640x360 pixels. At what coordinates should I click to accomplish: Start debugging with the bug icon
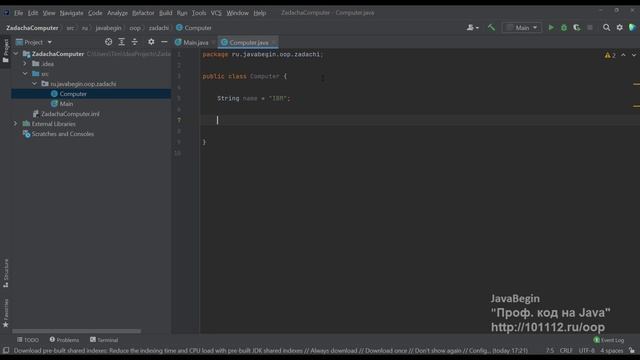pos(564,28)
